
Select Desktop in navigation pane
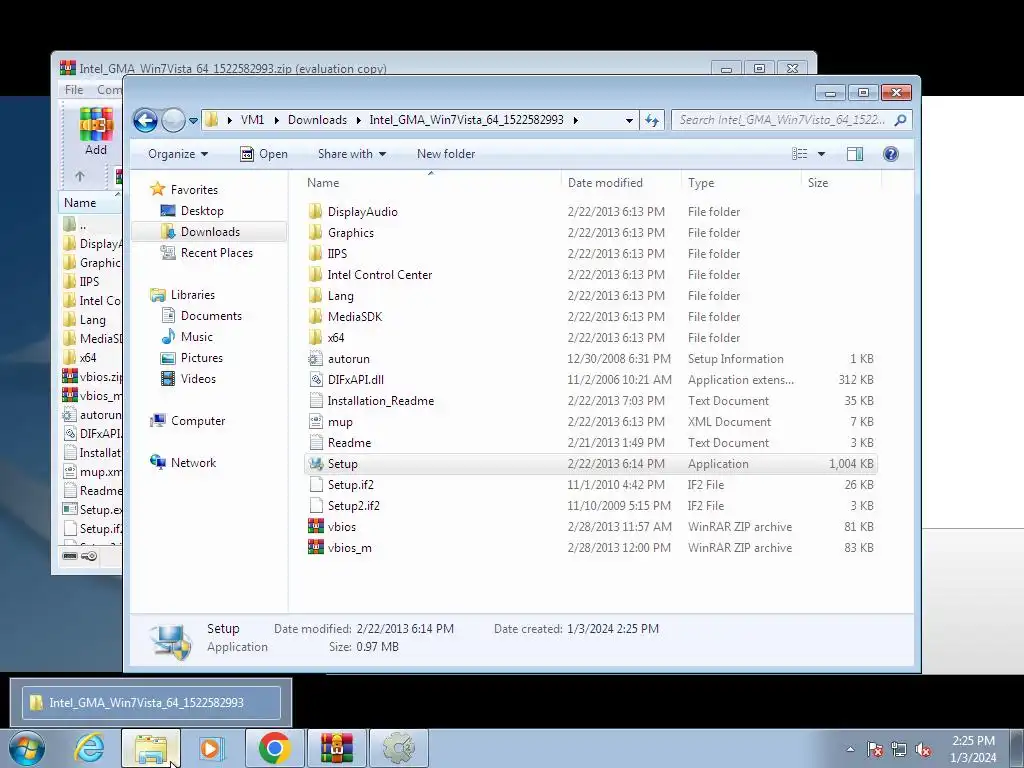coord(202,211)
